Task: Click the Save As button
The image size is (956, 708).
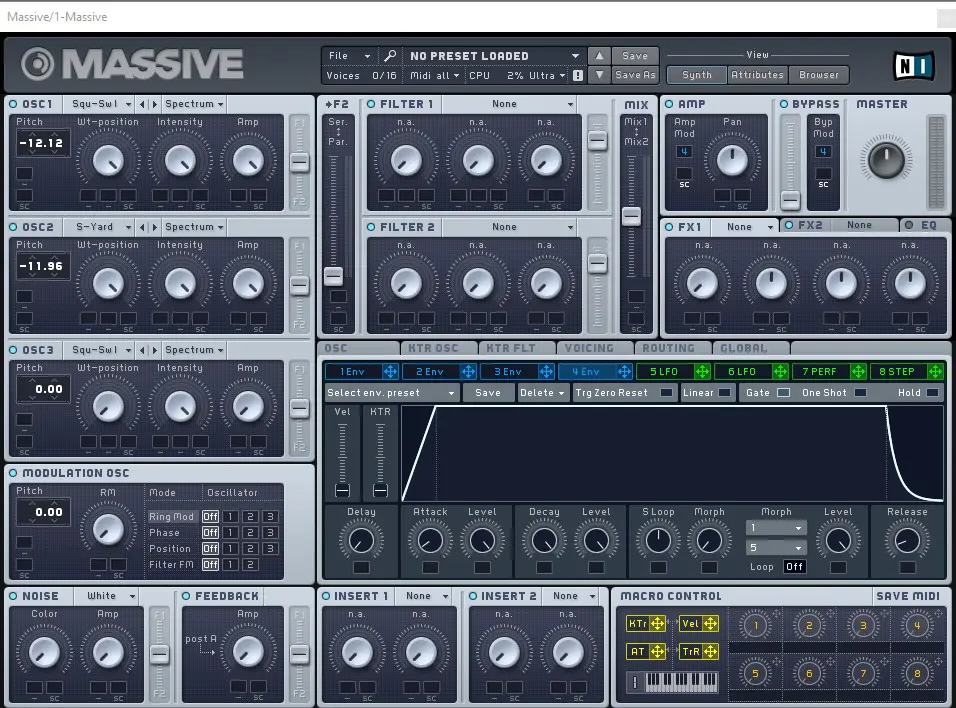Action: point(635,75)
